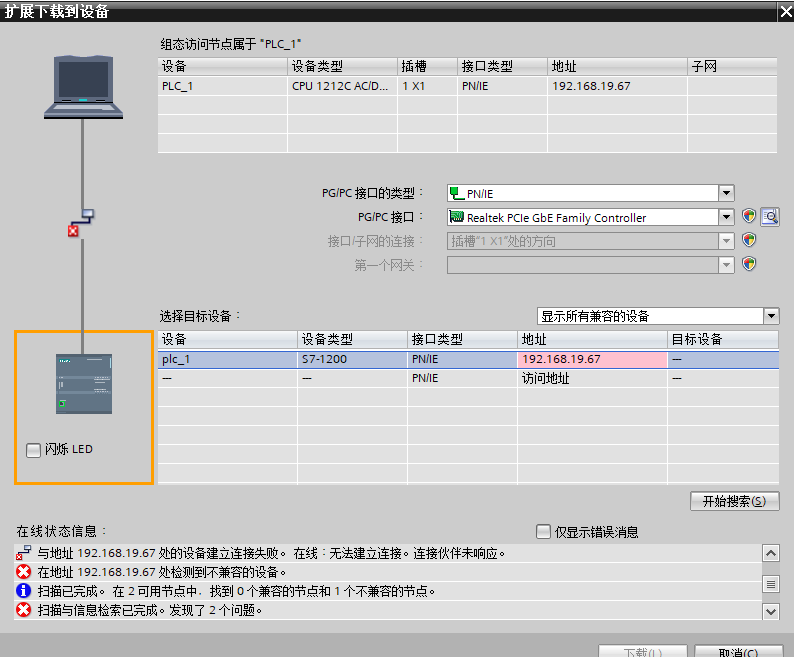The image size is (794, 657).
Task: Open the interface search magnifier icon
Action: pos(770,217)
